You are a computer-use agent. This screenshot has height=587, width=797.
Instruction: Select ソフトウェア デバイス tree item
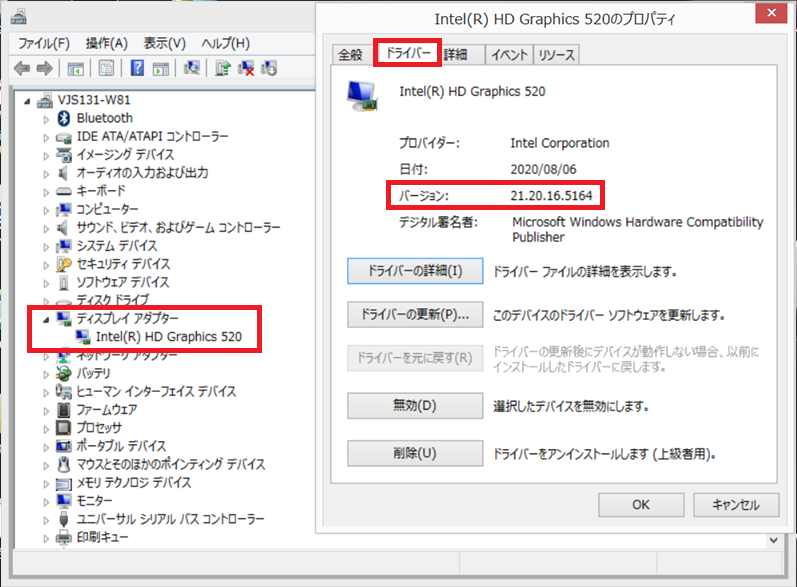pos(122,282)
